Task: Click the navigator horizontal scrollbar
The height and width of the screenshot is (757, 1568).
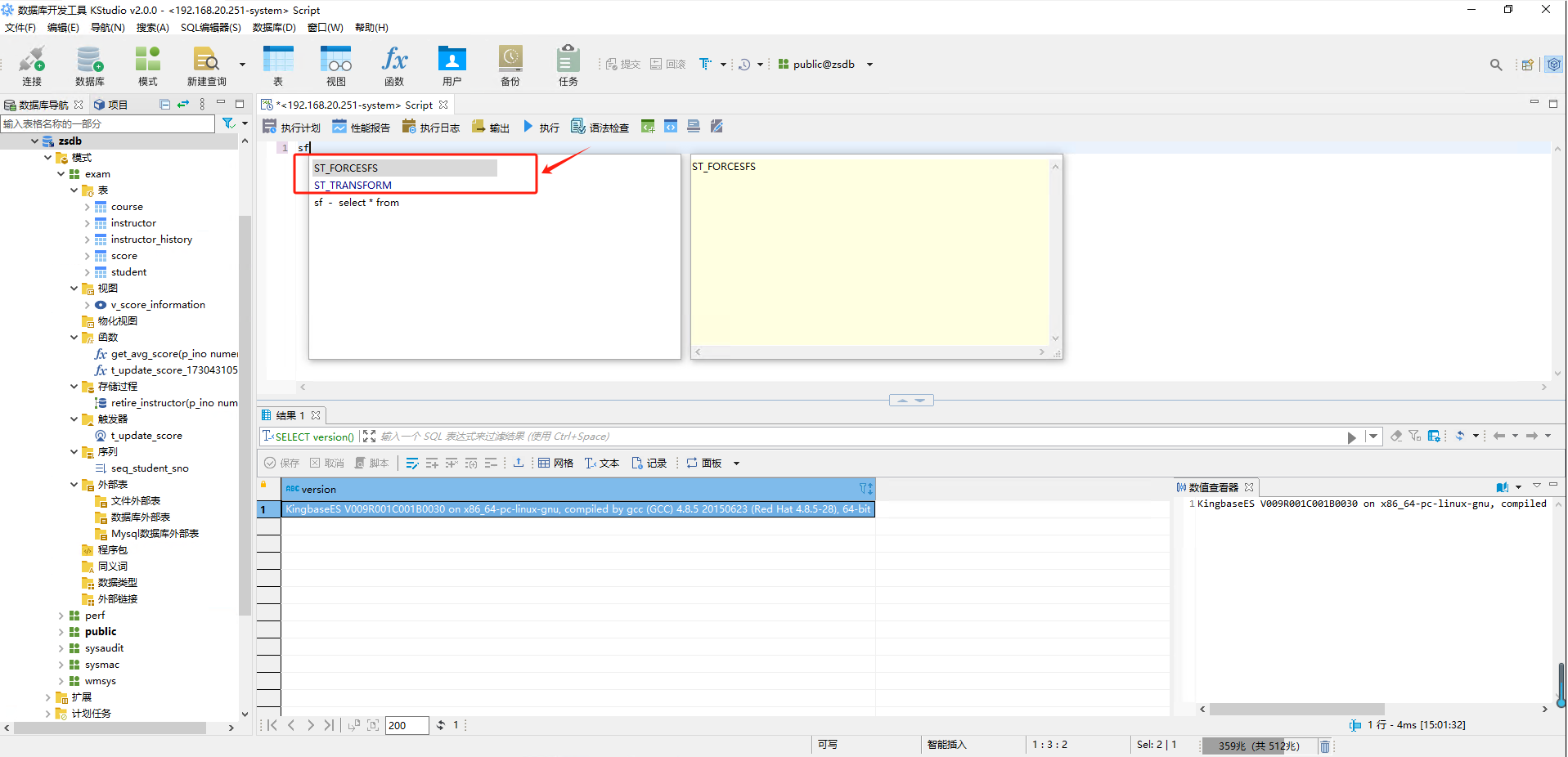Action: click(x=110, y=728)
